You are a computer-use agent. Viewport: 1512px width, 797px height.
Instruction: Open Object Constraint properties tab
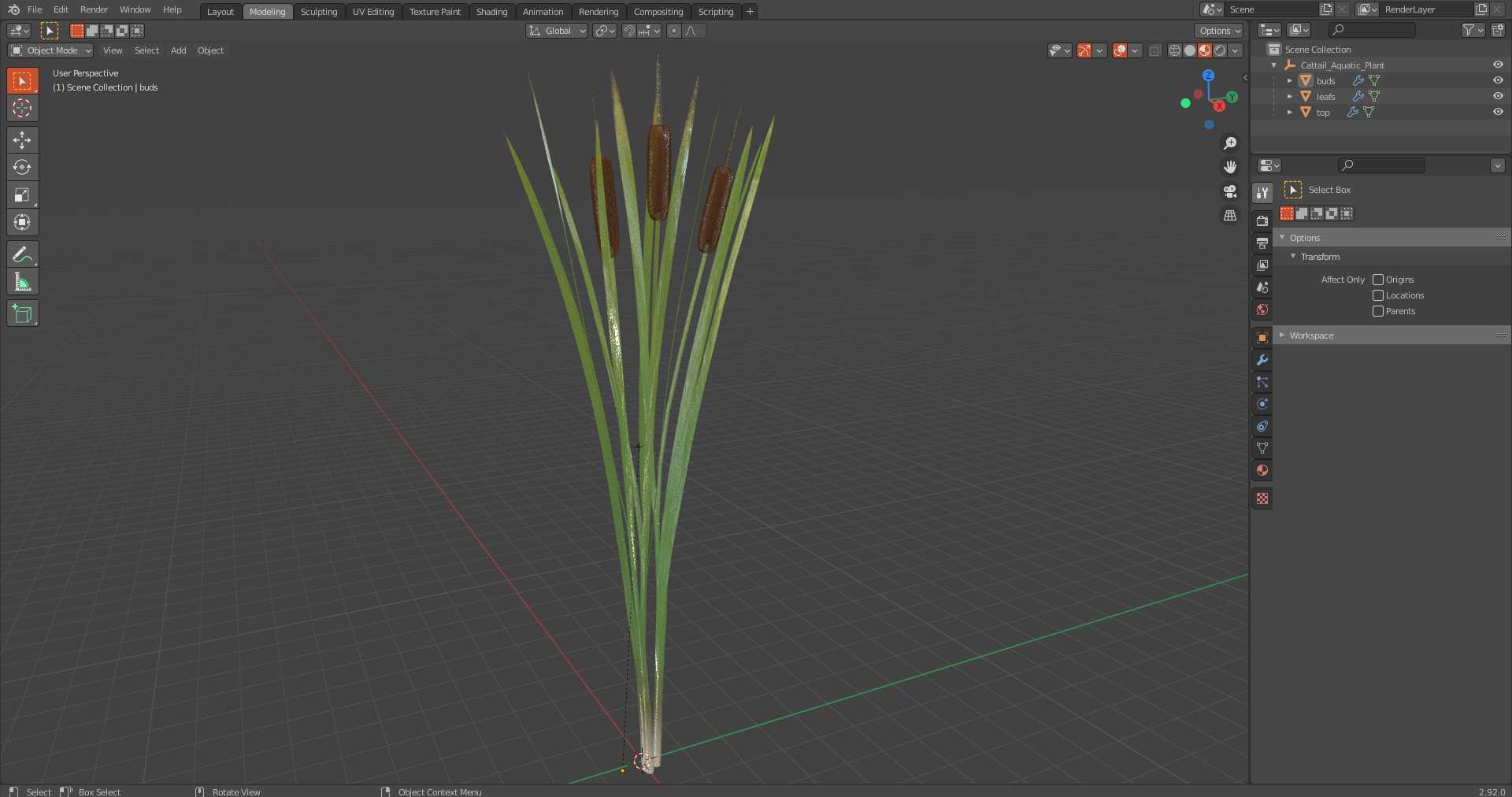pyautogui.click(x=1262, y=426)
